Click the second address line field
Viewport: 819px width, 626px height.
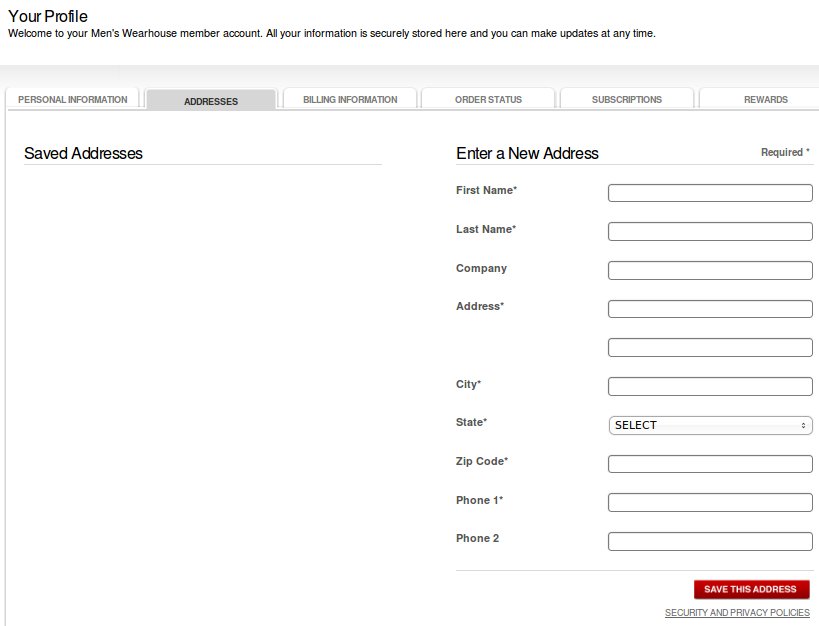[x=710, y=347]
